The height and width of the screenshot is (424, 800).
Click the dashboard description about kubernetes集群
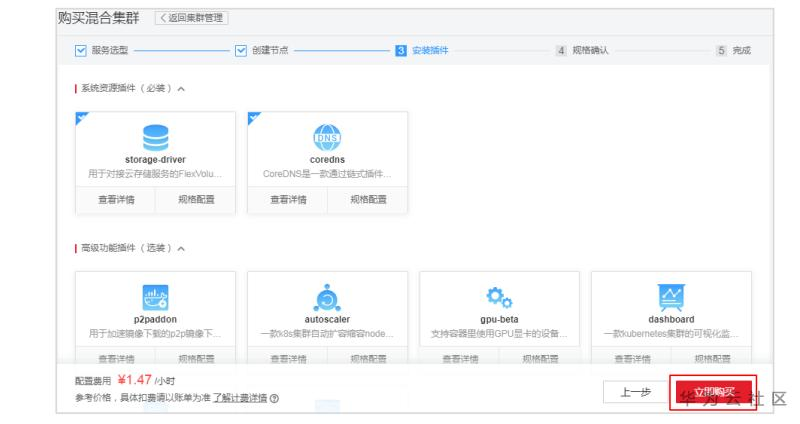coord(671,334)
